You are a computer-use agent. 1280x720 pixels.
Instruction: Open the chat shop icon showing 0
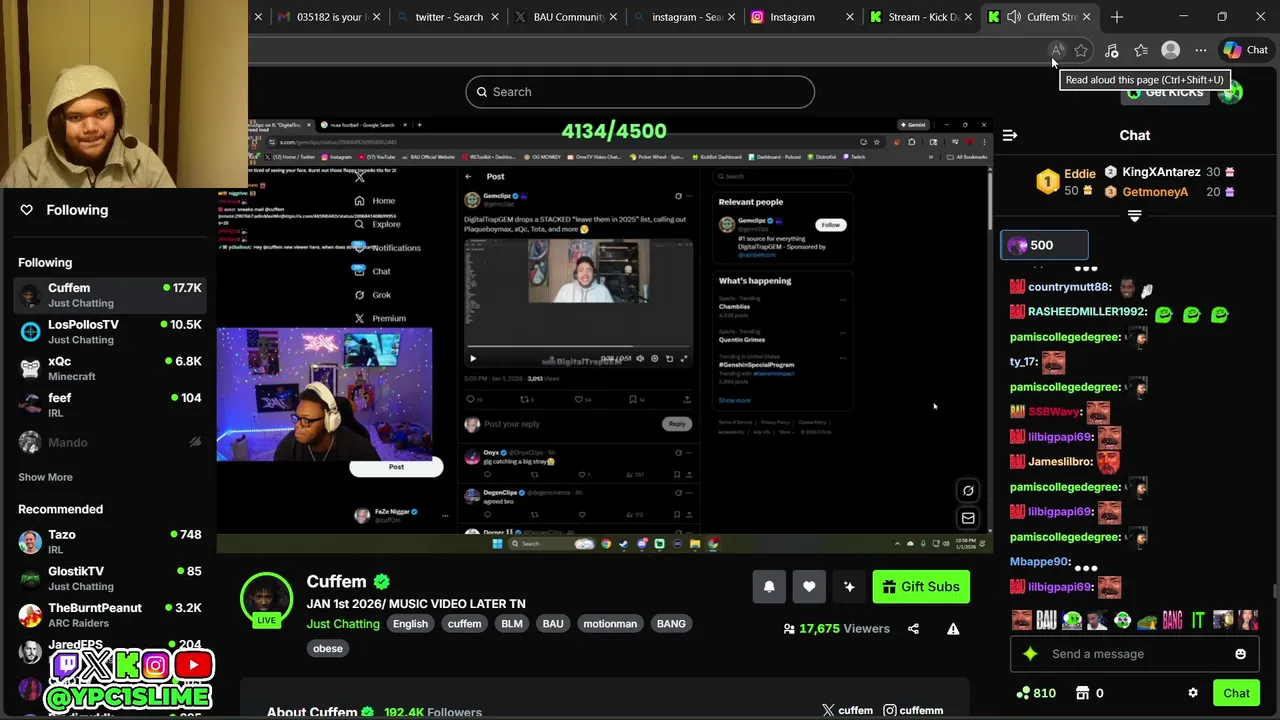tap(1090, 693)
